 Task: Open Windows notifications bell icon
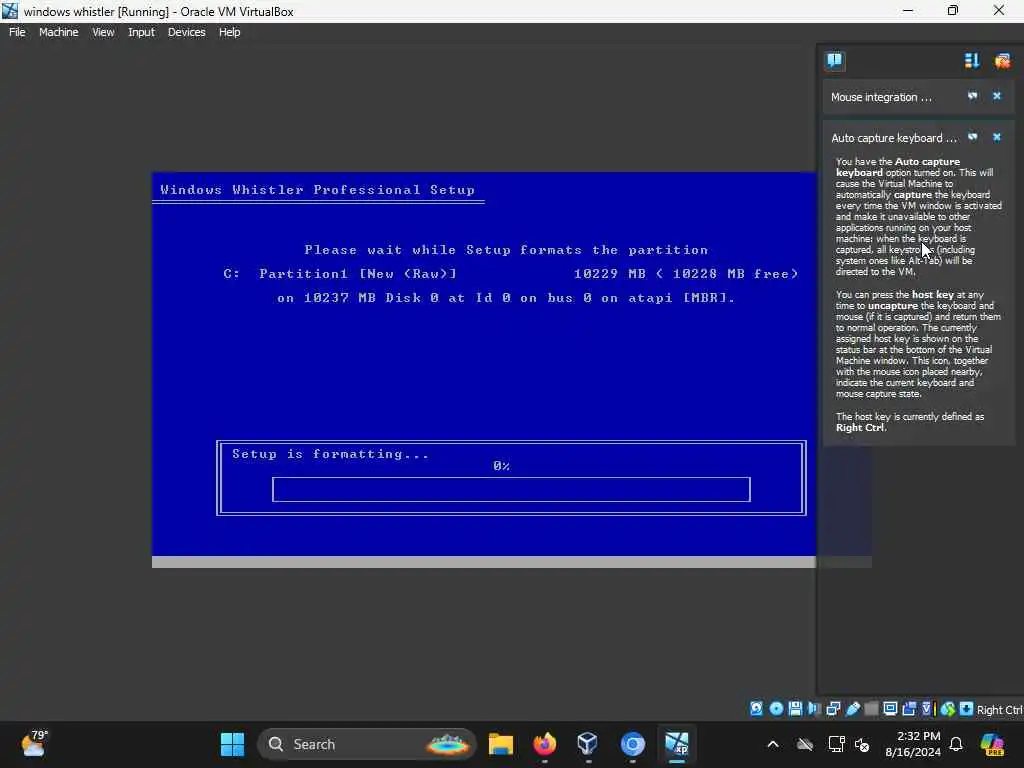coord(956,744)
